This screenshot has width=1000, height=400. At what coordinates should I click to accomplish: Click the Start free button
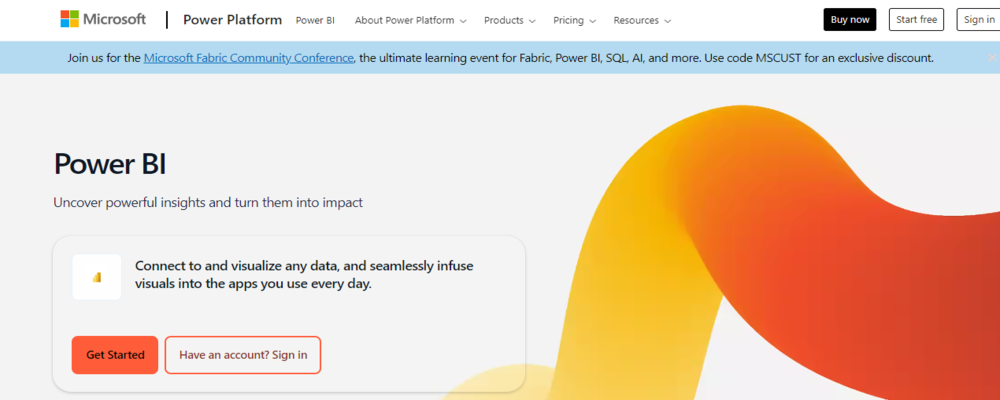tap(916, 20)
